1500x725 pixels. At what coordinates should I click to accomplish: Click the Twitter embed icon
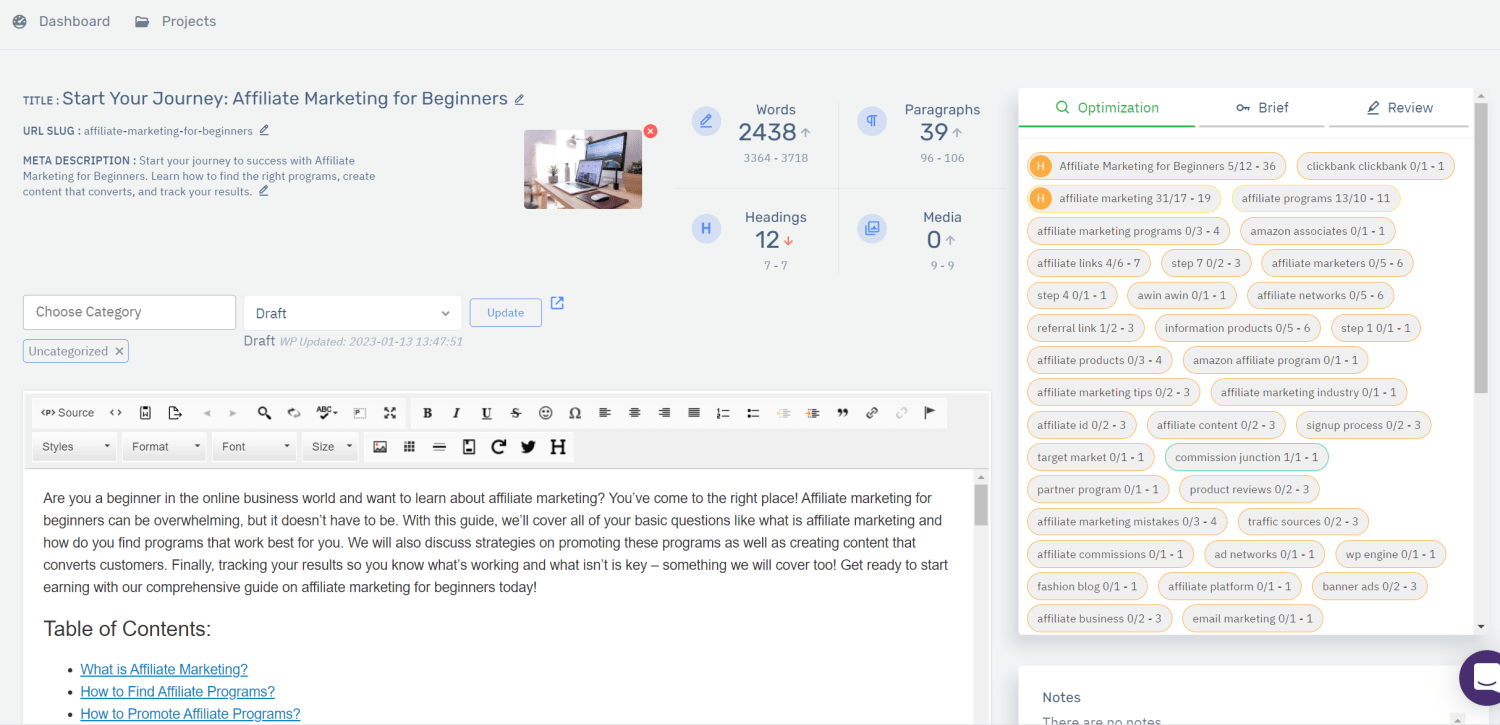[x=528, y=447]
